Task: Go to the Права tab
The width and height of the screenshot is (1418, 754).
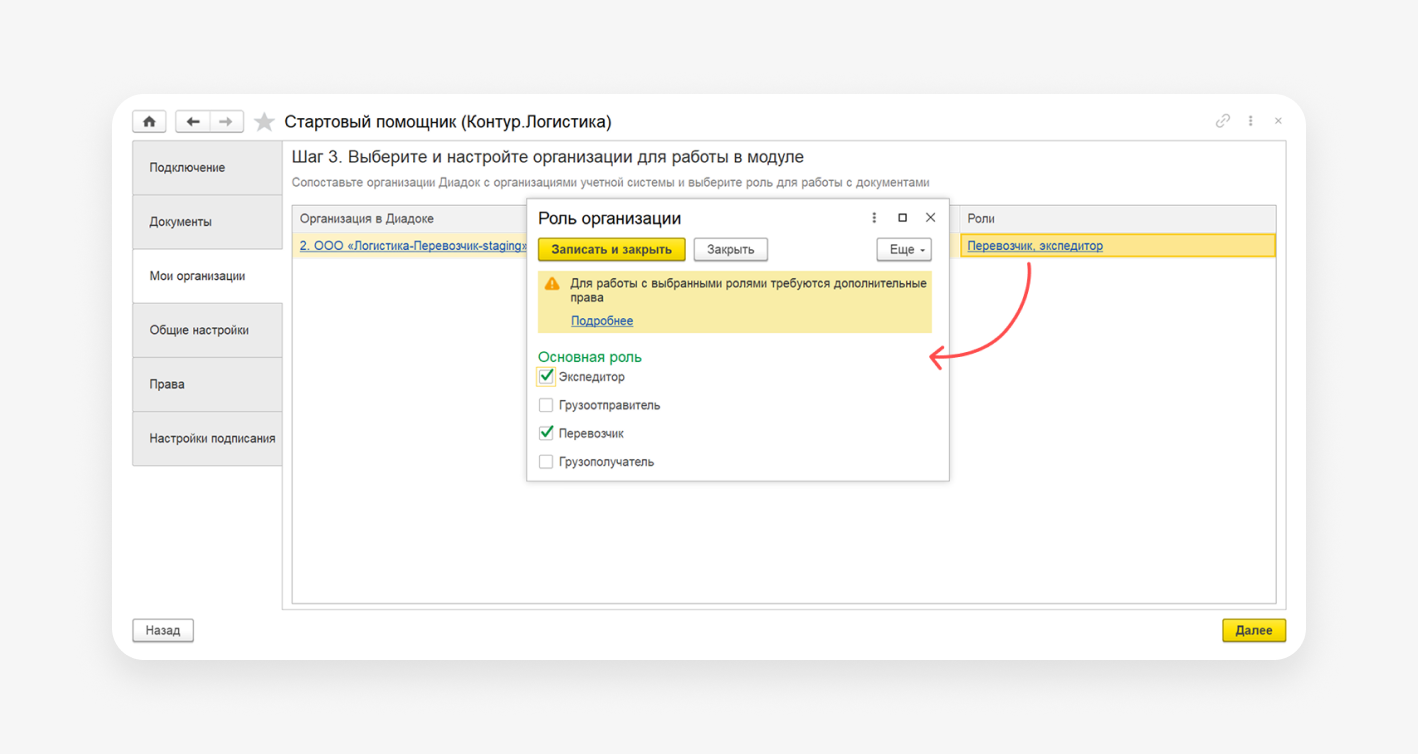Action: pyautogui.click(x=207, y=384)
